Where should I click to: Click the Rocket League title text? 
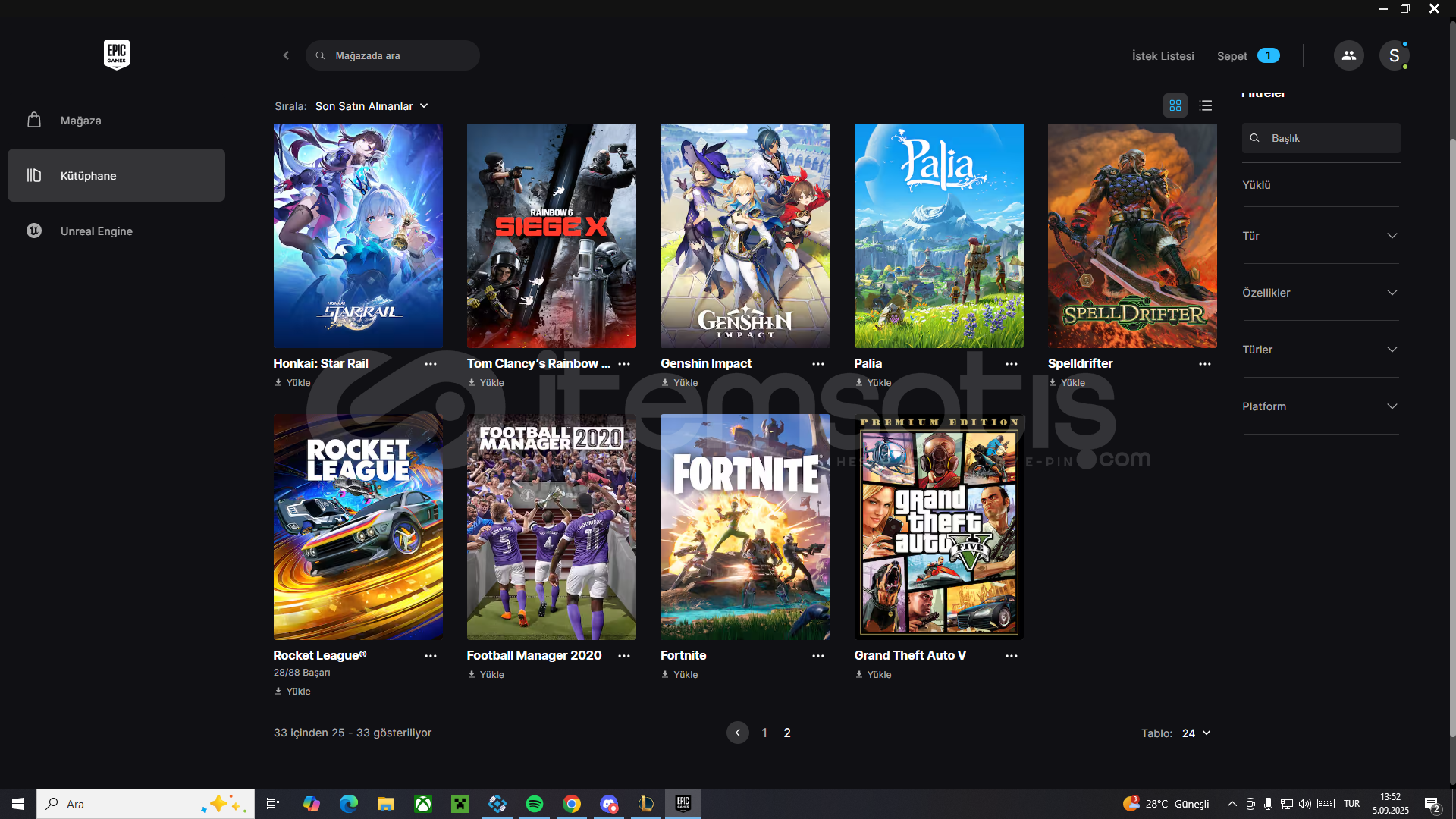click(320, 656)
